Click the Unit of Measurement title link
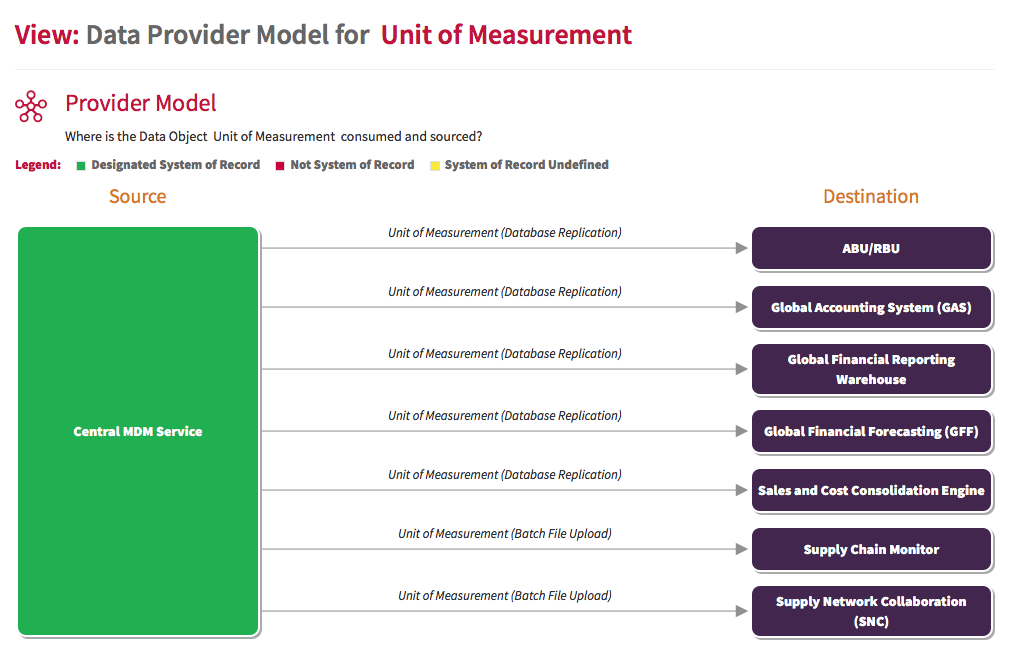 pyautogui.click(x=506, y=35)
